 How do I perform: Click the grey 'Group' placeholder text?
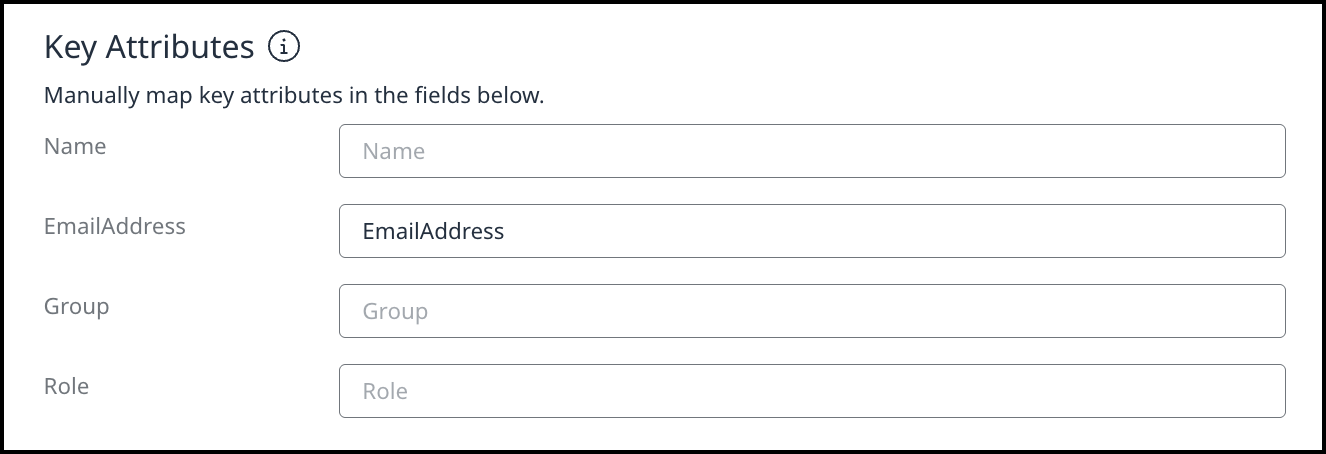[x=395, y=312]
